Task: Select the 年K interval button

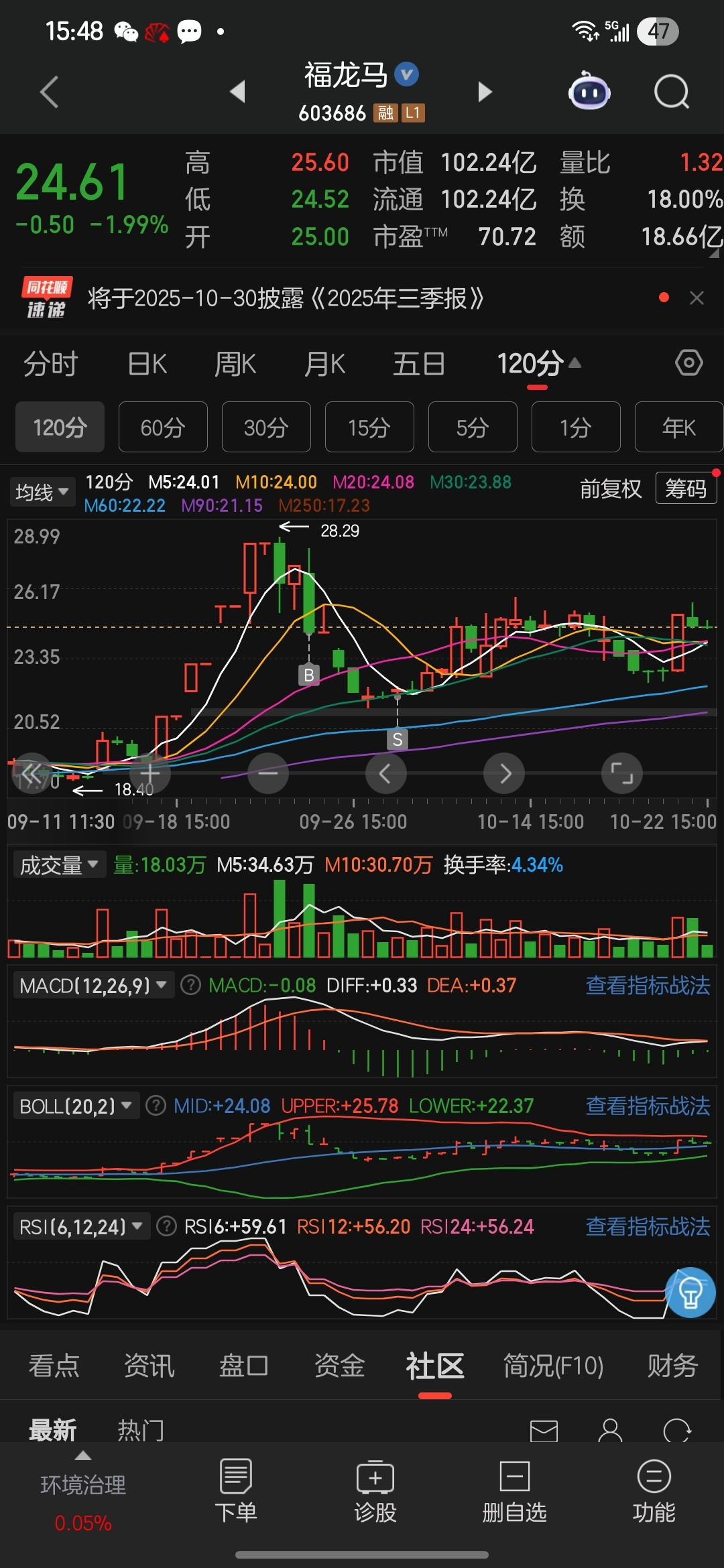Action: pos(678,427)
